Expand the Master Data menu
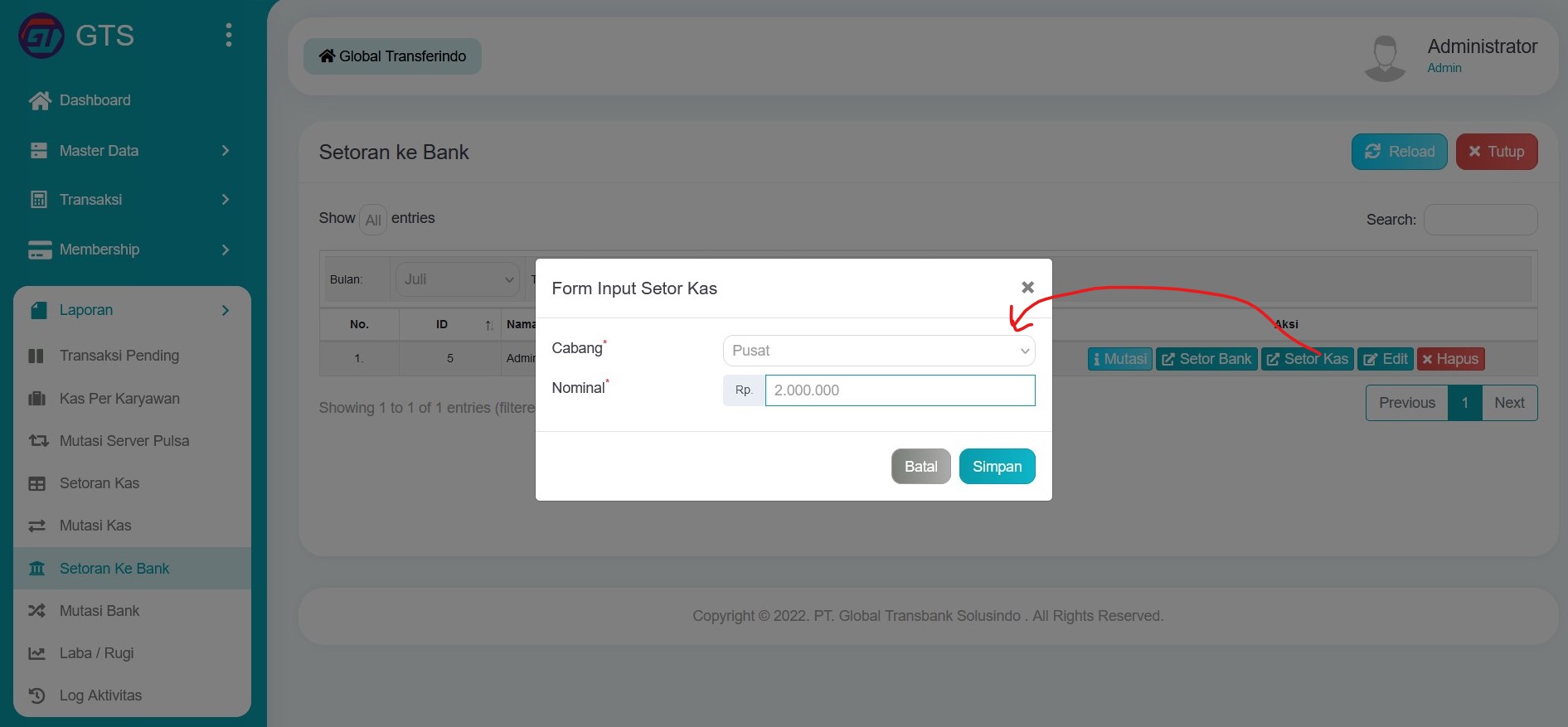Viewport: 1568px width, 727px height. [x=129, y=151]
